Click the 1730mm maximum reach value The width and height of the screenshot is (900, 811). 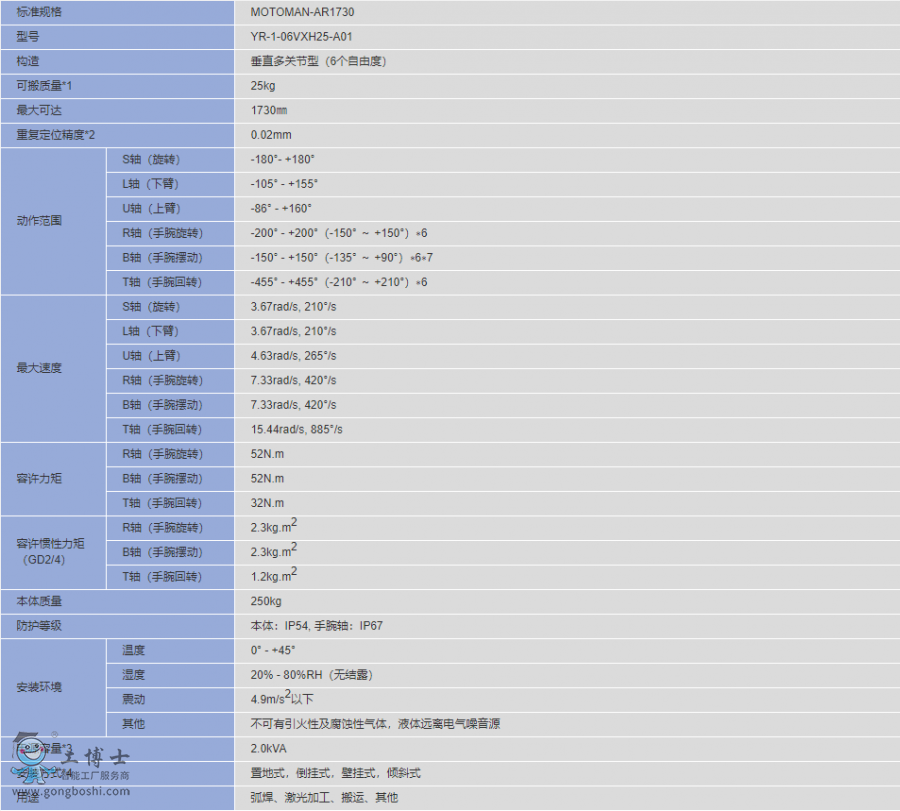click(x=269, y=110)
